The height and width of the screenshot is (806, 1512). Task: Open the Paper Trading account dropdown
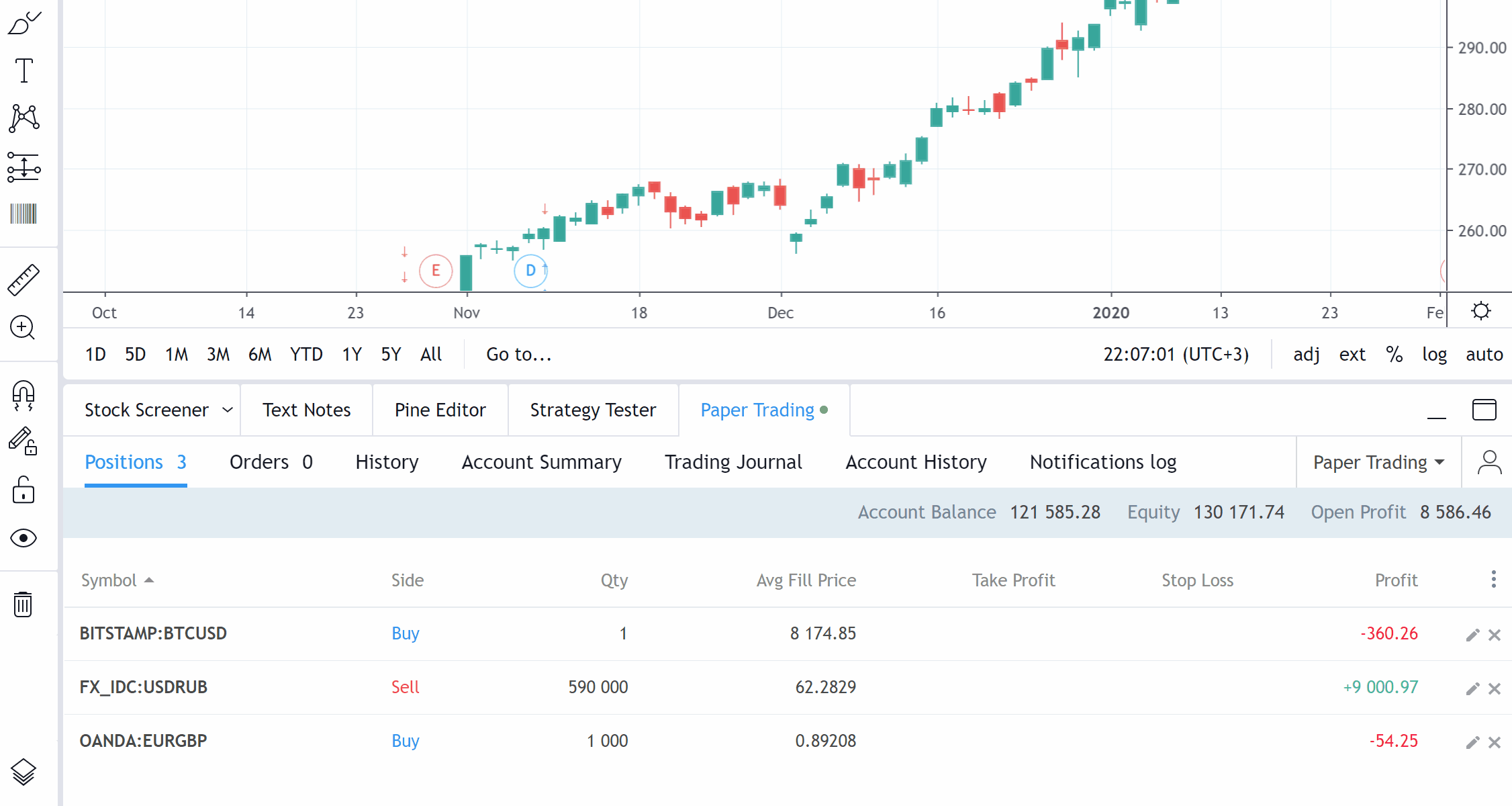1378,462
